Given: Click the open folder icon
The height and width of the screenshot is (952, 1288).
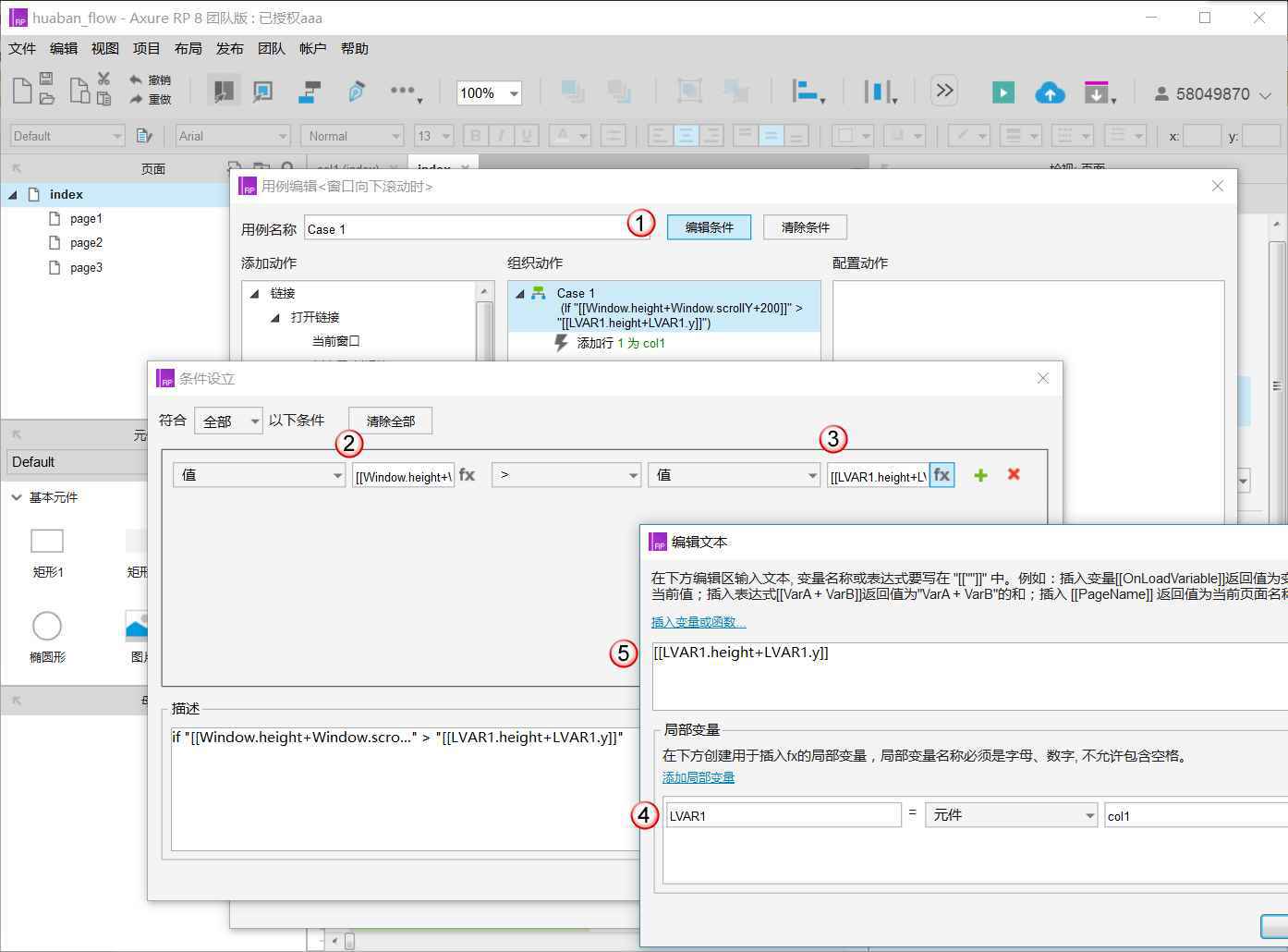Looking at the screenshot, I should (x=46, y=98).
